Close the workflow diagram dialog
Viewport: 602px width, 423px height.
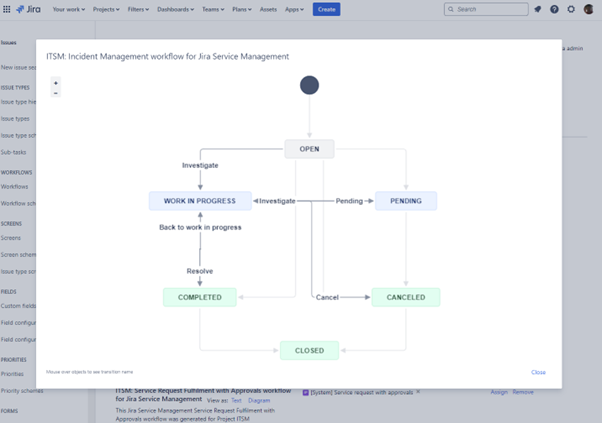[538, 372]
